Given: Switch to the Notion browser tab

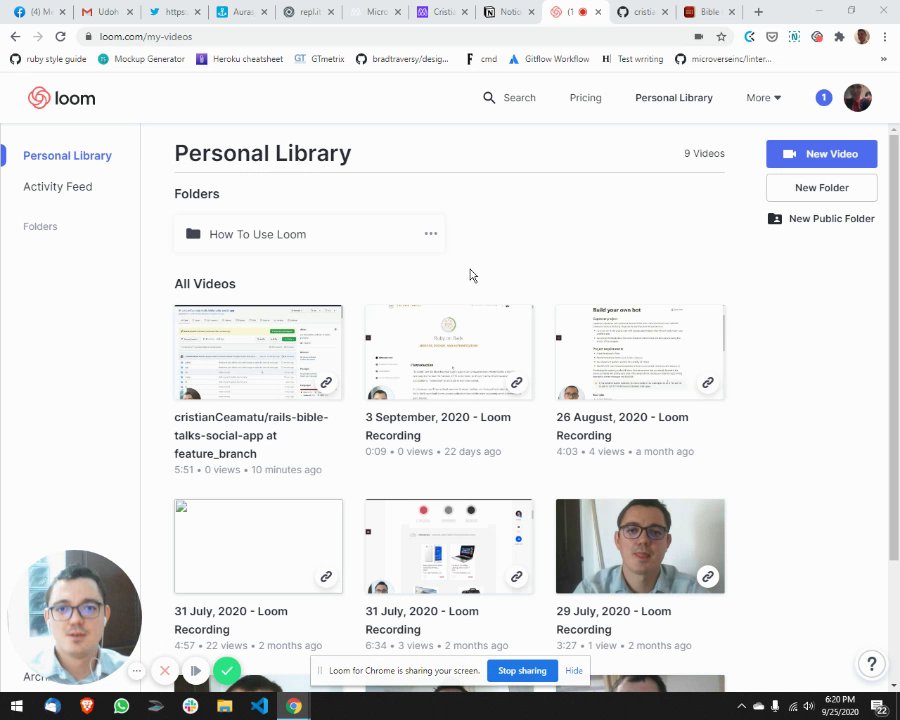Looking at the screenshot, I should tap(509, 11).
